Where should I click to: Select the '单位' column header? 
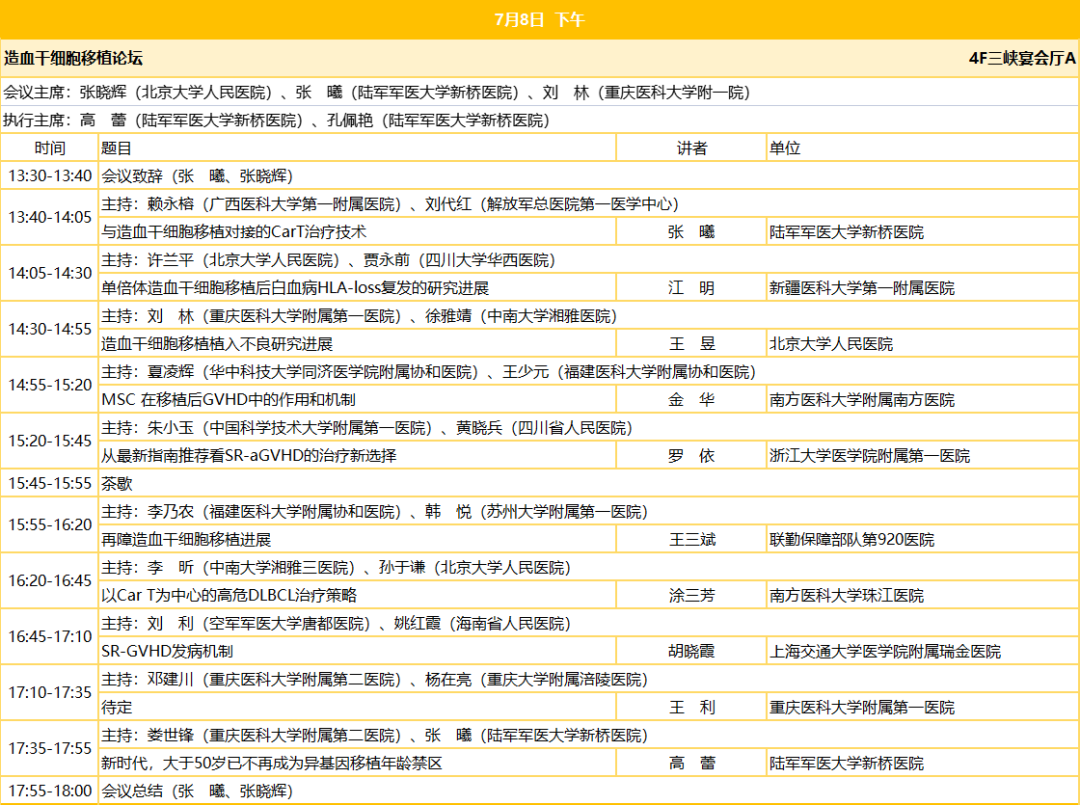click(923, 148)
